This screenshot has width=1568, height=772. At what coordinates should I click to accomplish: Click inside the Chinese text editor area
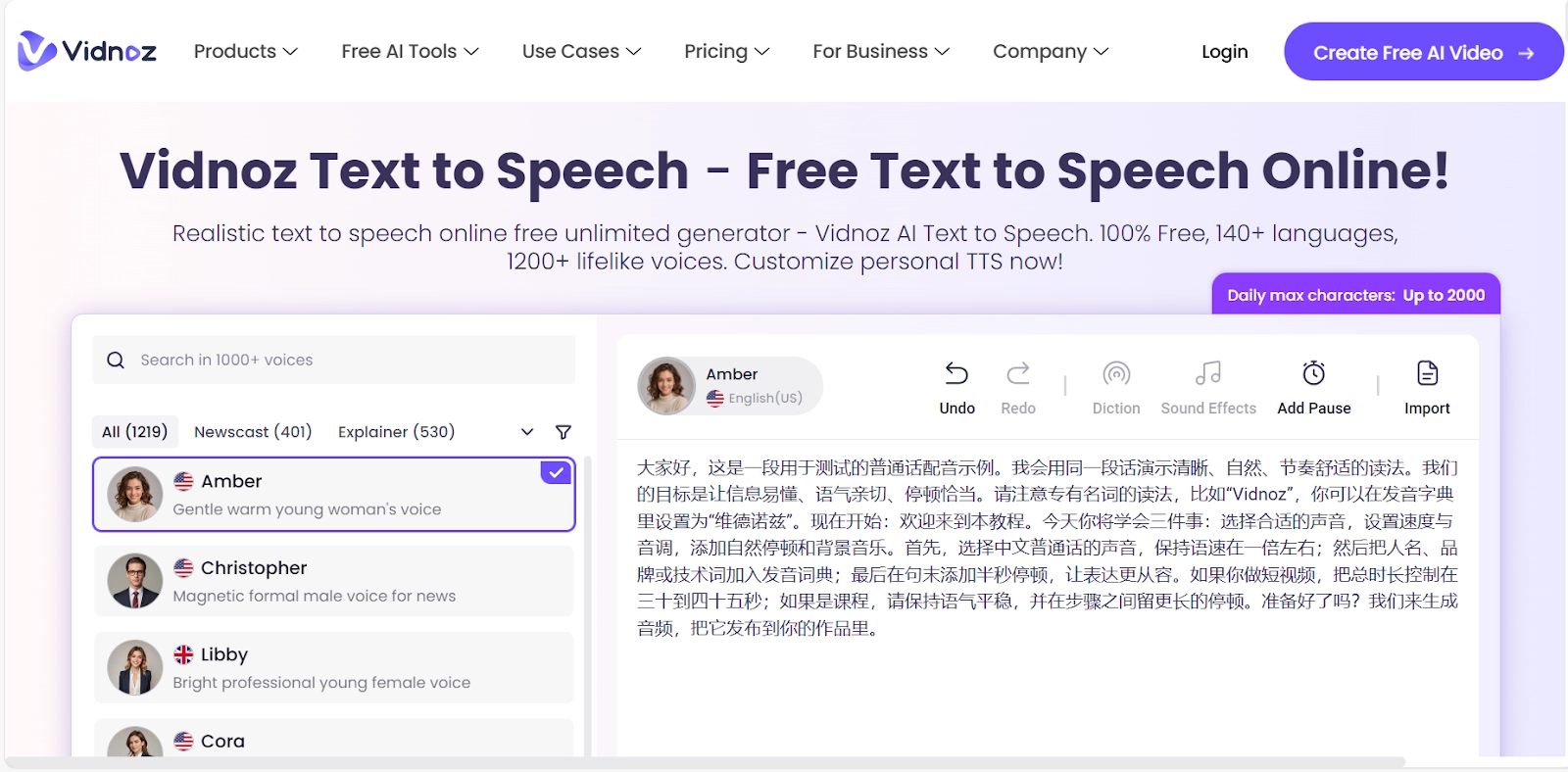pyautogui.click(x=1048, y=548)
